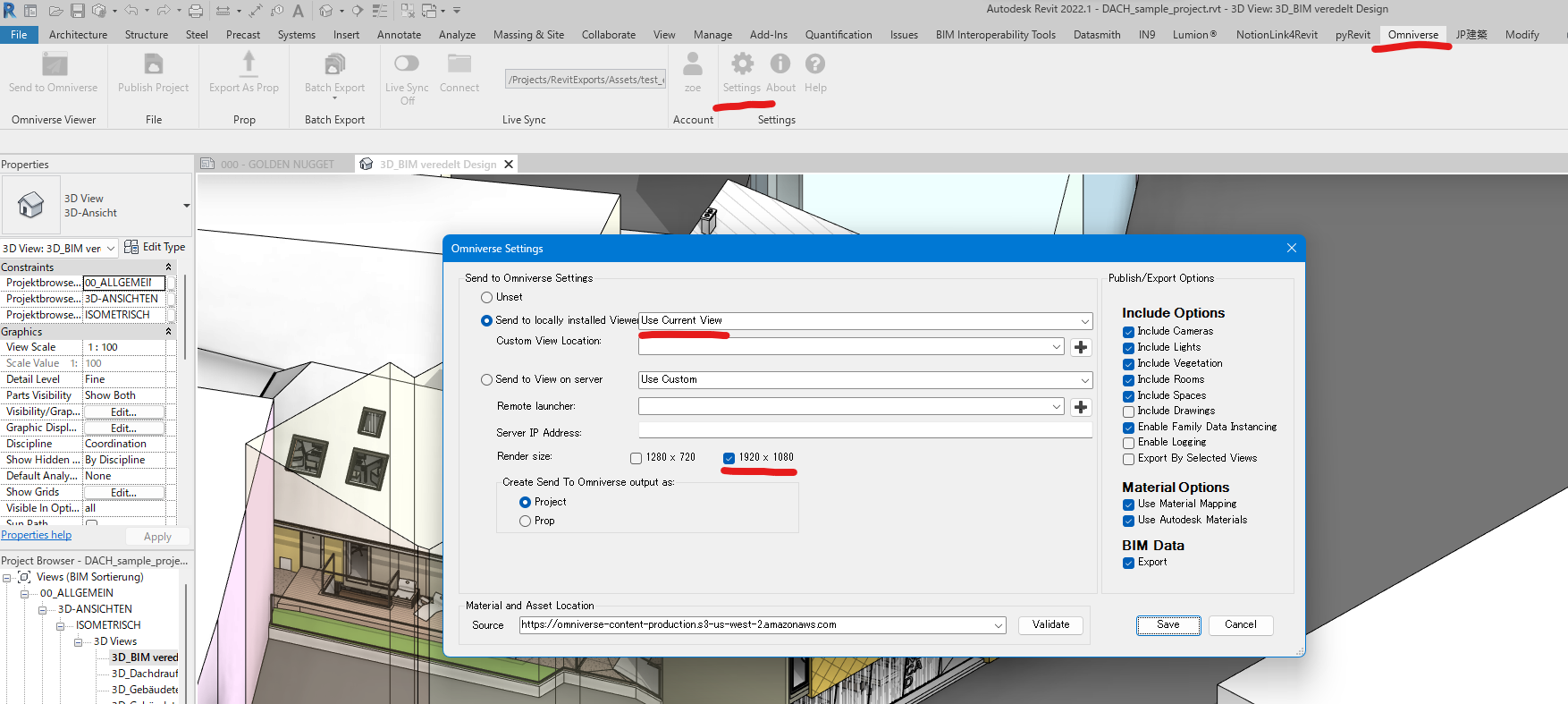Image resolution: width=1568 pixels, height=704 pixels.
Task: Uncheck Include Cameras option
Action: 1129,332
